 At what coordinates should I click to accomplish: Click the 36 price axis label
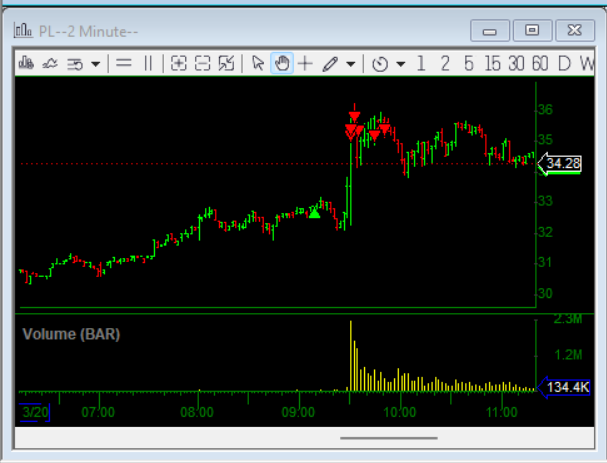545,110
